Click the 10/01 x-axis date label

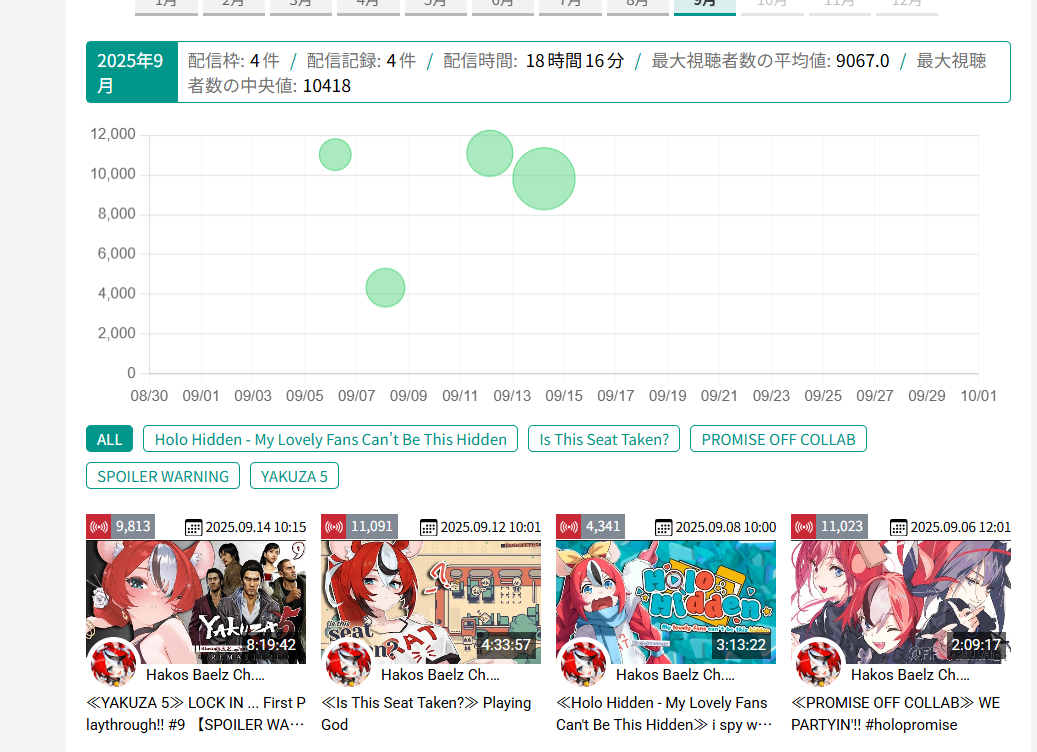[x=978, y=396]
